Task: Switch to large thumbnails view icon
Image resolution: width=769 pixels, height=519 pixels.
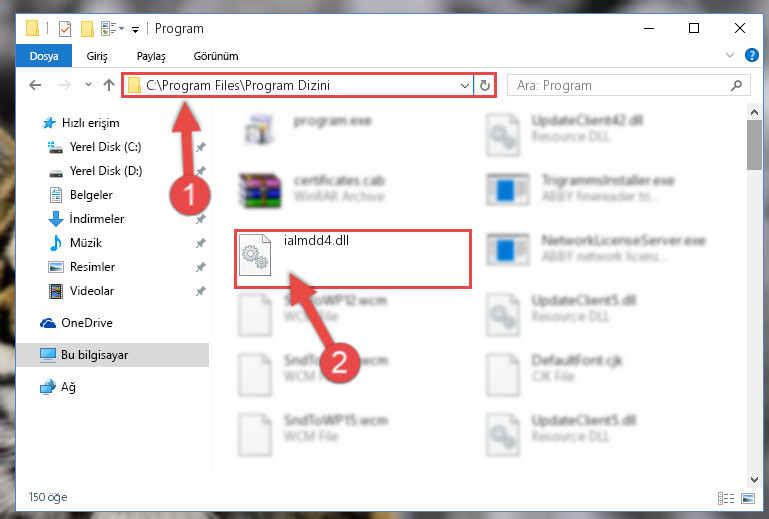Action: (748, 498)
